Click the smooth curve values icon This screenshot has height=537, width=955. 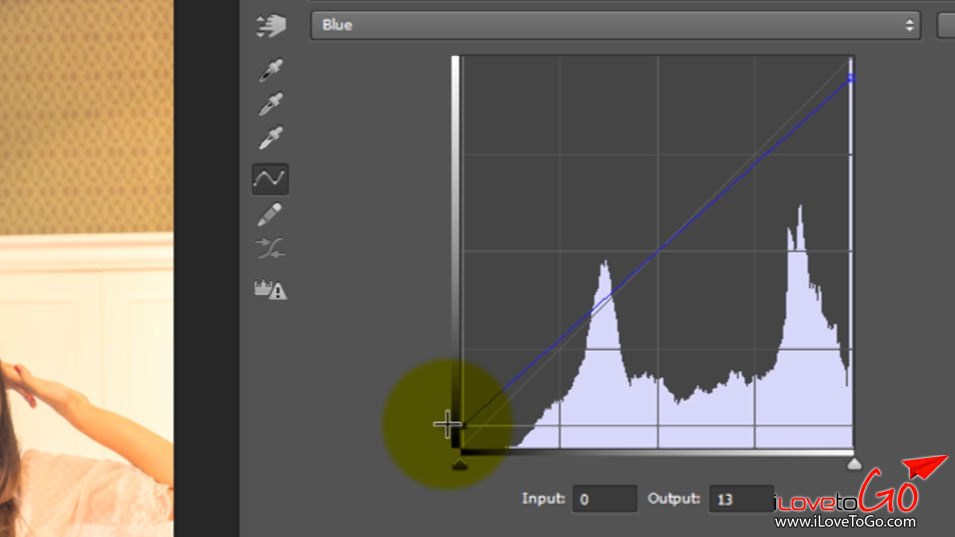tap(270, 250)
